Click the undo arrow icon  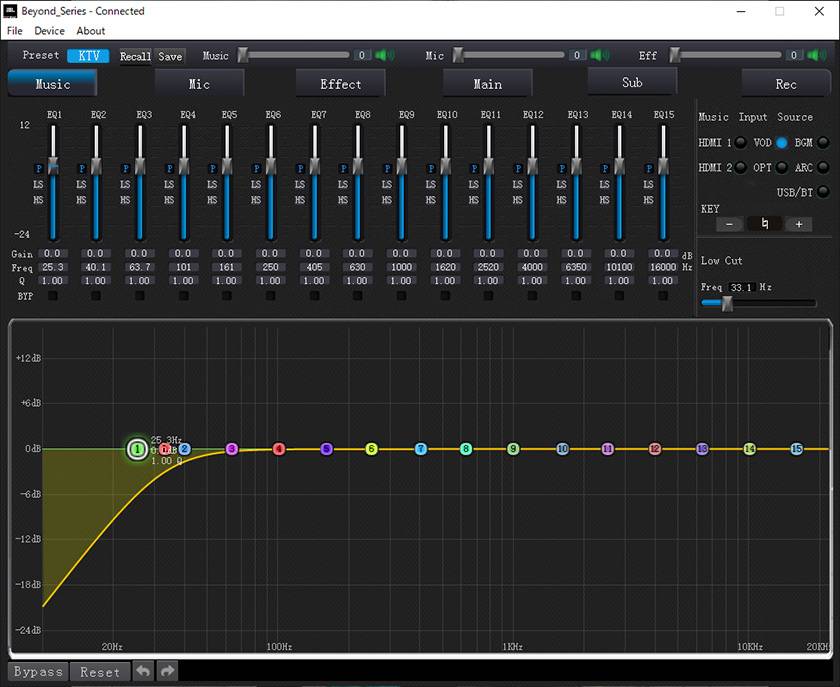(144, 671)
